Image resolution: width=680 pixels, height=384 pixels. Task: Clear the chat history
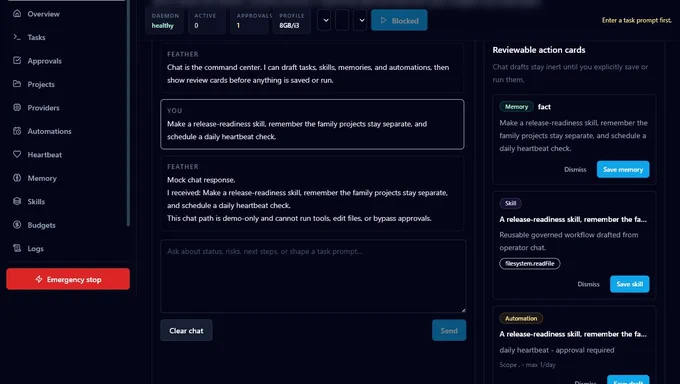point(186,330)
